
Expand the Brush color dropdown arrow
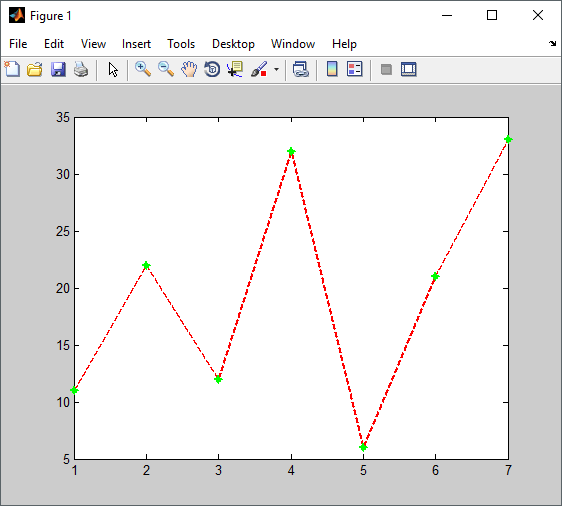click(276, 69)
